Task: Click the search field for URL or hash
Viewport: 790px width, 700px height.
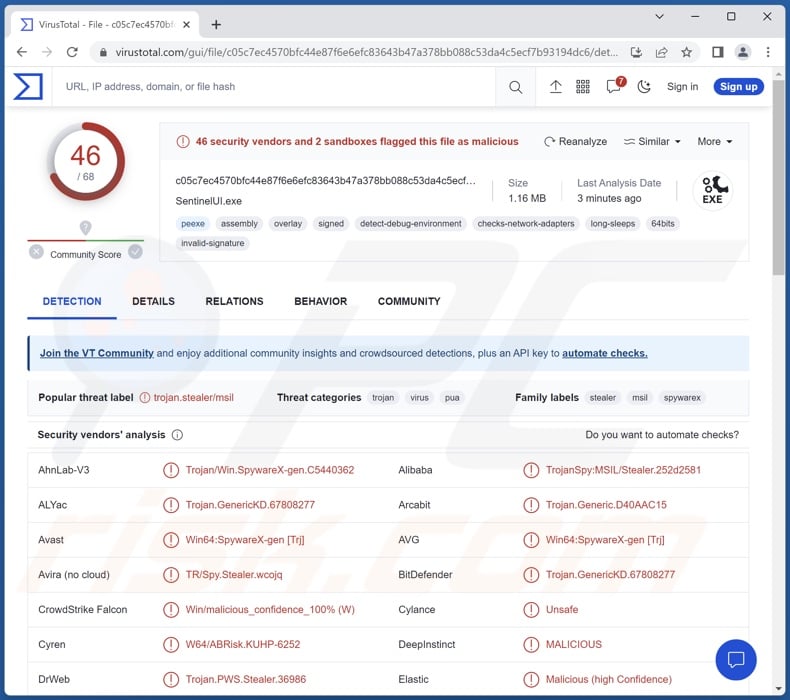Action: tap(274, 87)
